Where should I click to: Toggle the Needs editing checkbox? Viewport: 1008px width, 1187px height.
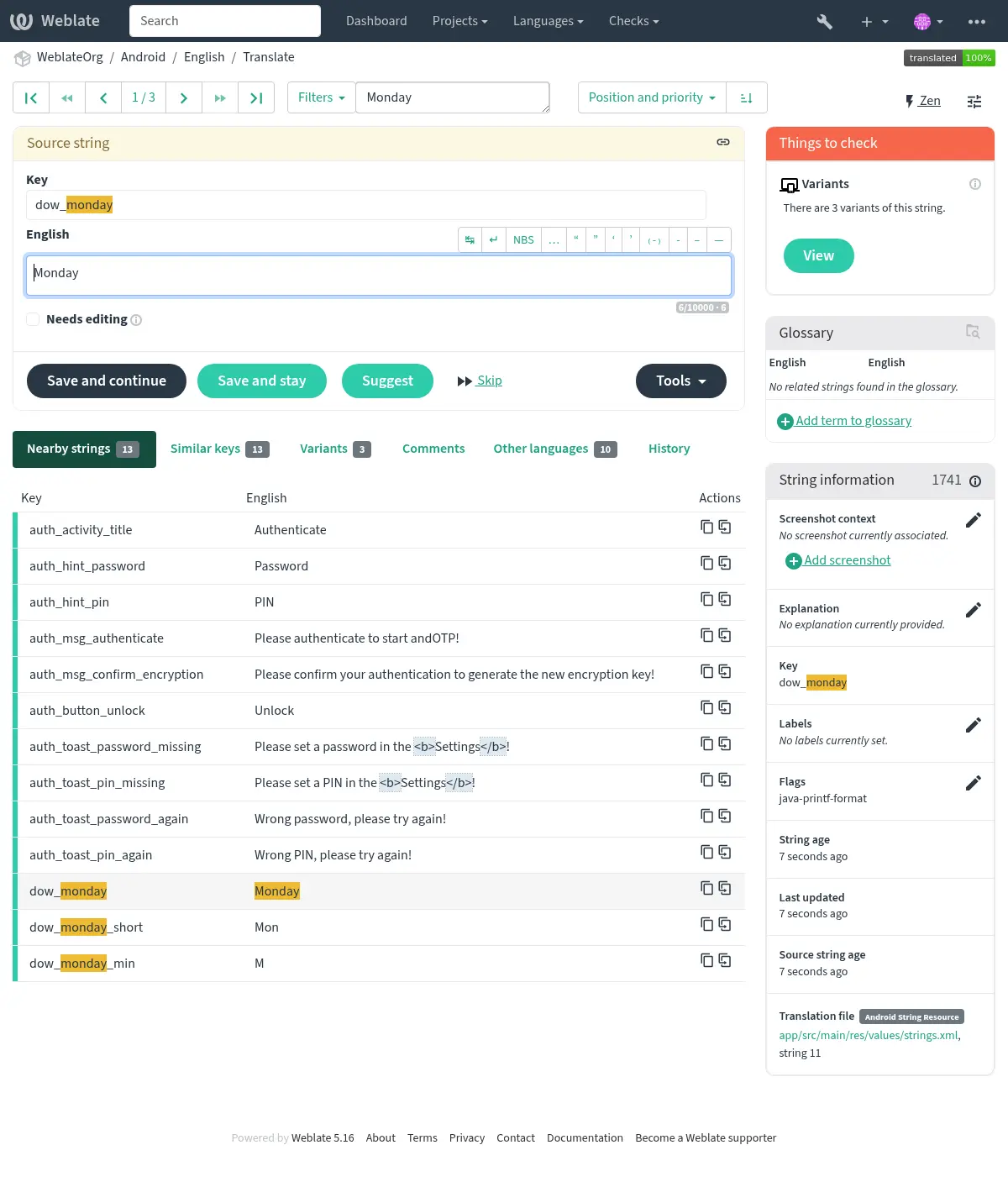(33, 319)
